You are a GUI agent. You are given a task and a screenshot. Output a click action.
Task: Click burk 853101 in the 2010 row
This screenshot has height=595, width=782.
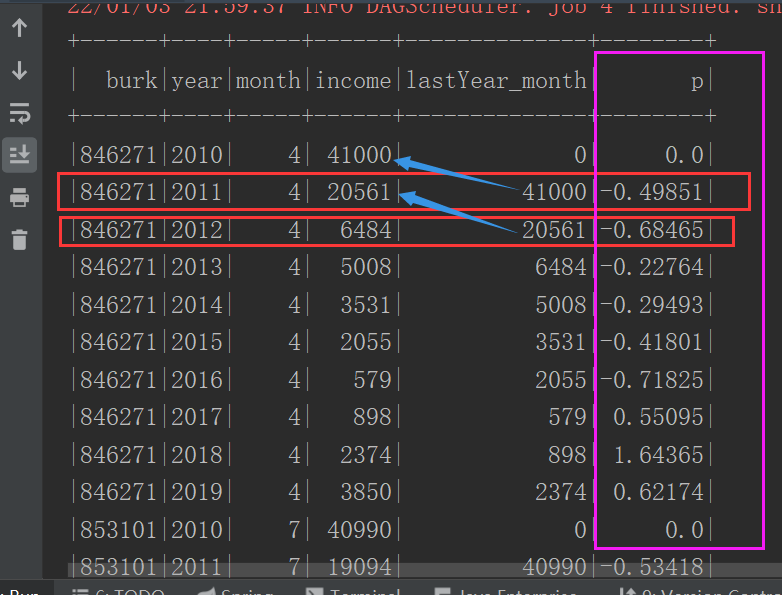coord(118,530)
